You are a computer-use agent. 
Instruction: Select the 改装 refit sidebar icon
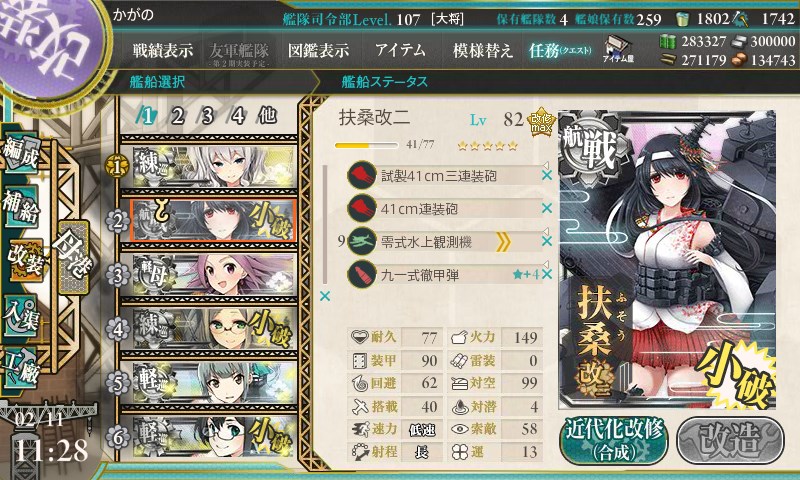(24, 260)
